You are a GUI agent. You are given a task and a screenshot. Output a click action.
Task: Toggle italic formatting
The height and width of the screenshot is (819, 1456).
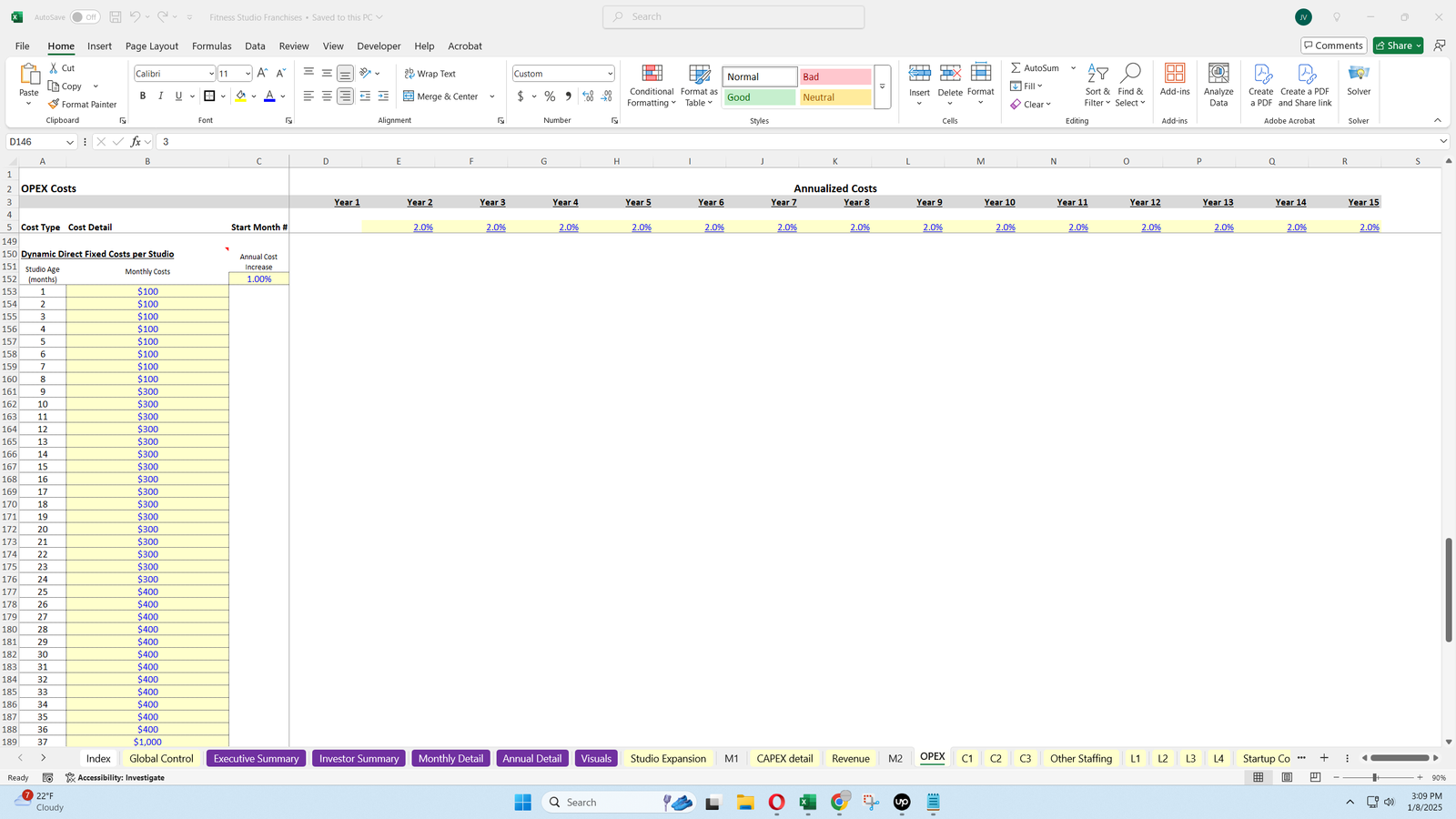coord(160,96)
